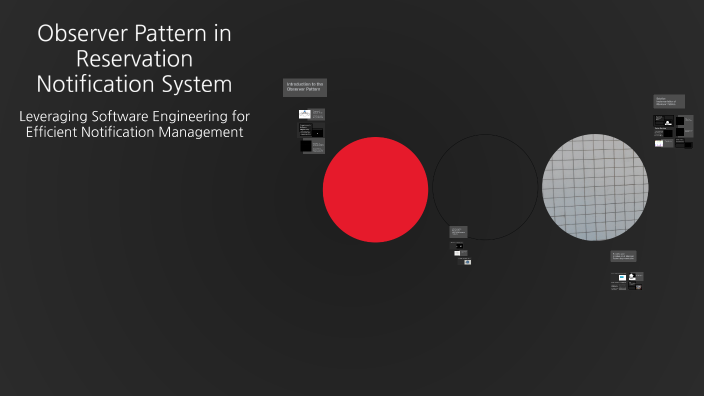Open white logo slide under Introduction label
The image size is (704, 396).
[312, 114]
